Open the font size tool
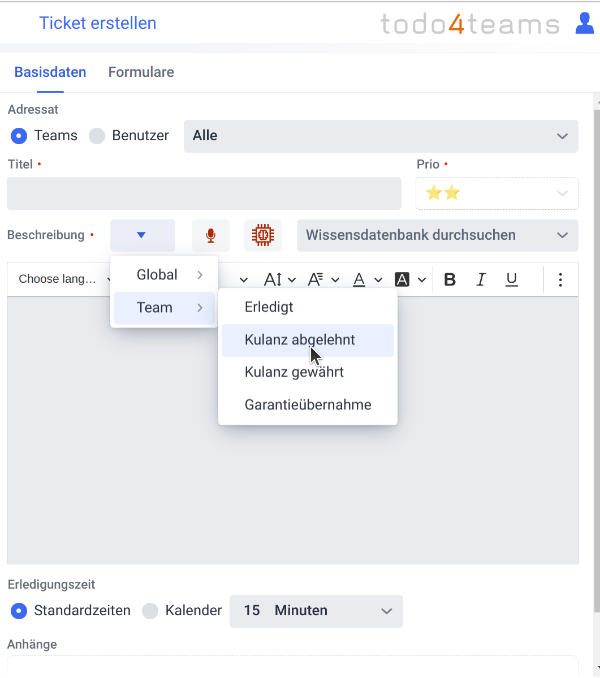Image resolution: width=600 pixels, height=678 pixels. coord(273,280)
